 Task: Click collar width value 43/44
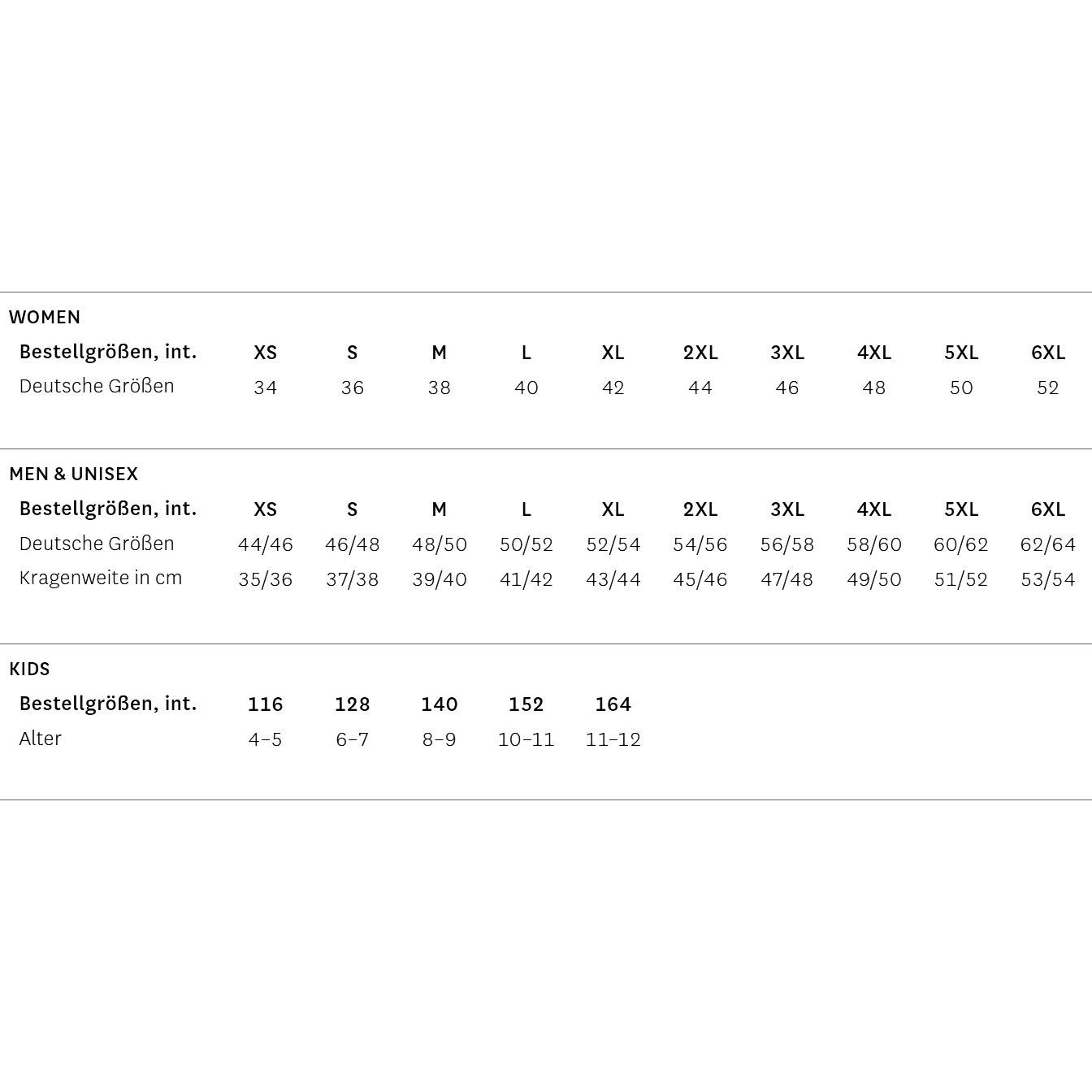tap(613, 579)
